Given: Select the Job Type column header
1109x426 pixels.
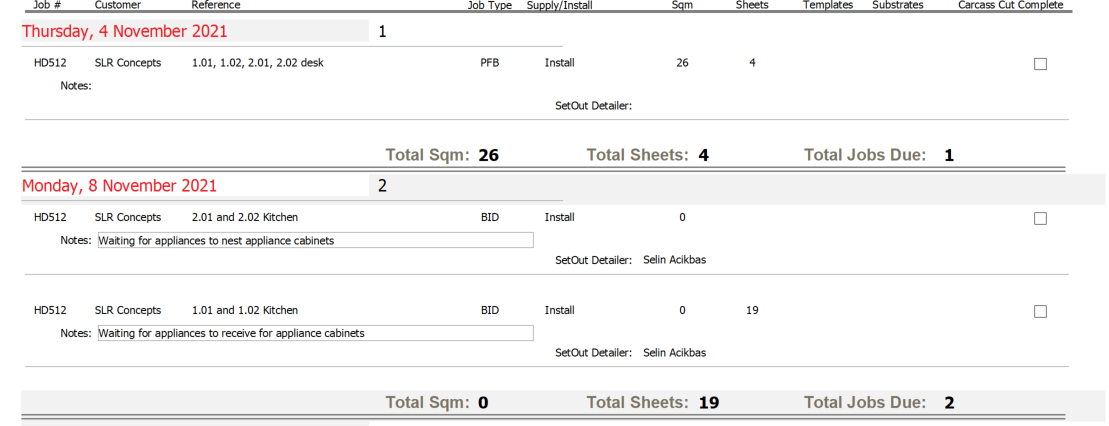Looking at the screenshot, I should pos(489,5).
